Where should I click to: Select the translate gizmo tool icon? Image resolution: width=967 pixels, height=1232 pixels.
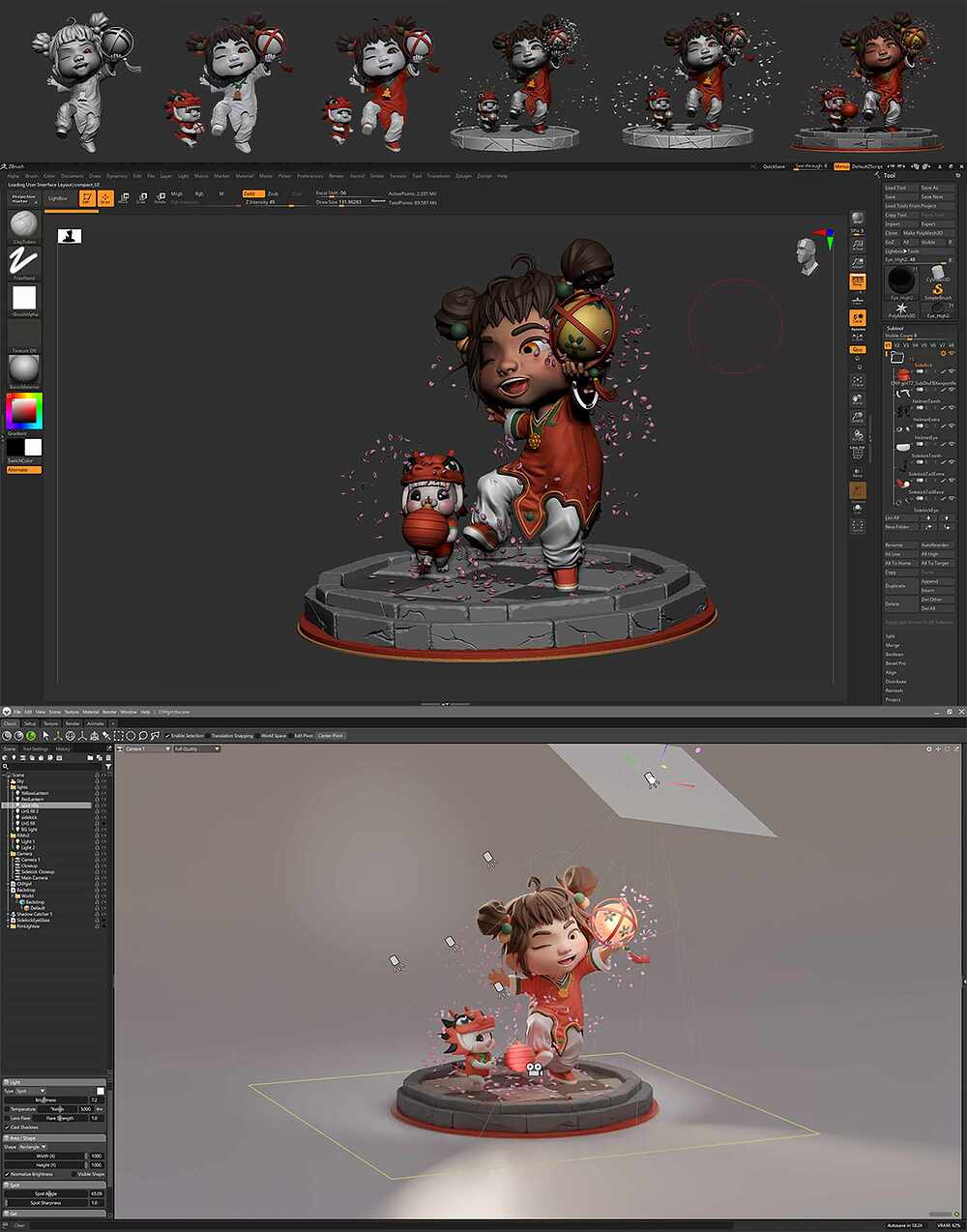click(x=58, y=736)
